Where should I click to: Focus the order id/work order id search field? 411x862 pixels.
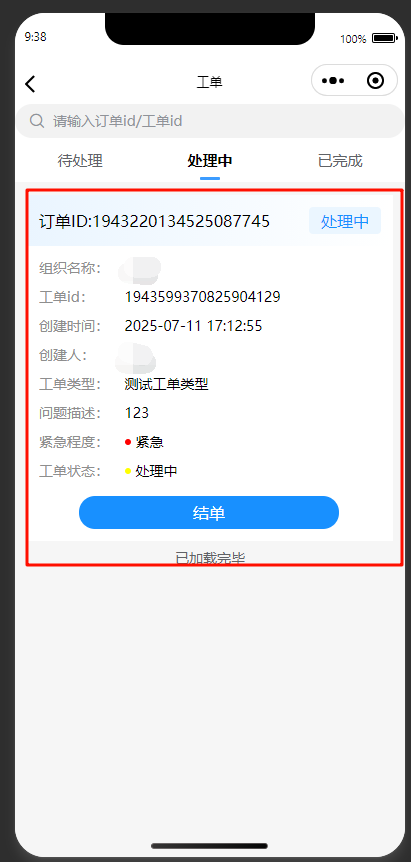click(210, 121)
